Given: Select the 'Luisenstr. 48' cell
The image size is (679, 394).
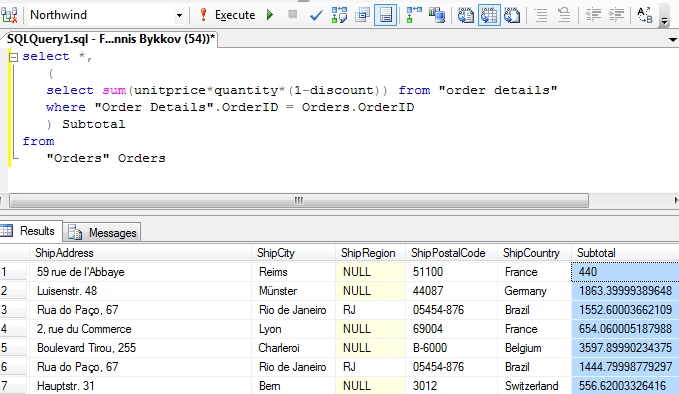Looking at the screenshot, I should (140, 291).
